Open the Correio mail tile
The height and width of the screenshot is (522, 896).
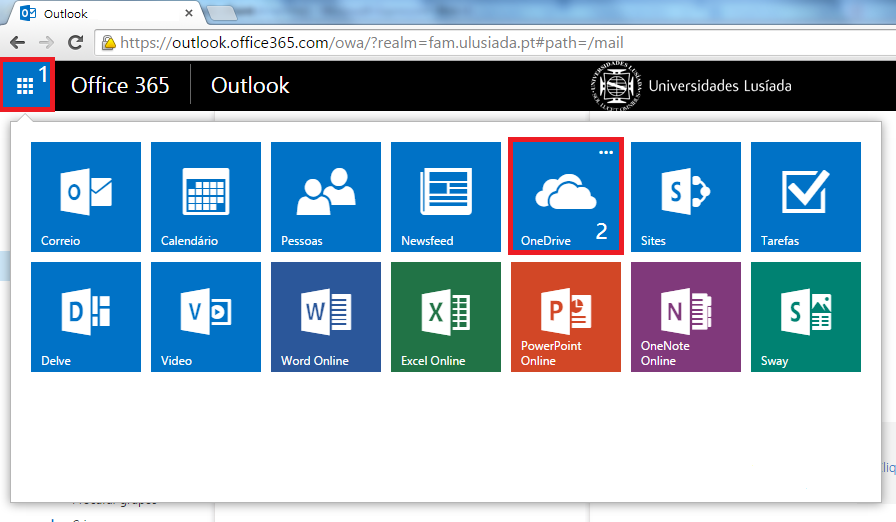click(86, 197)
